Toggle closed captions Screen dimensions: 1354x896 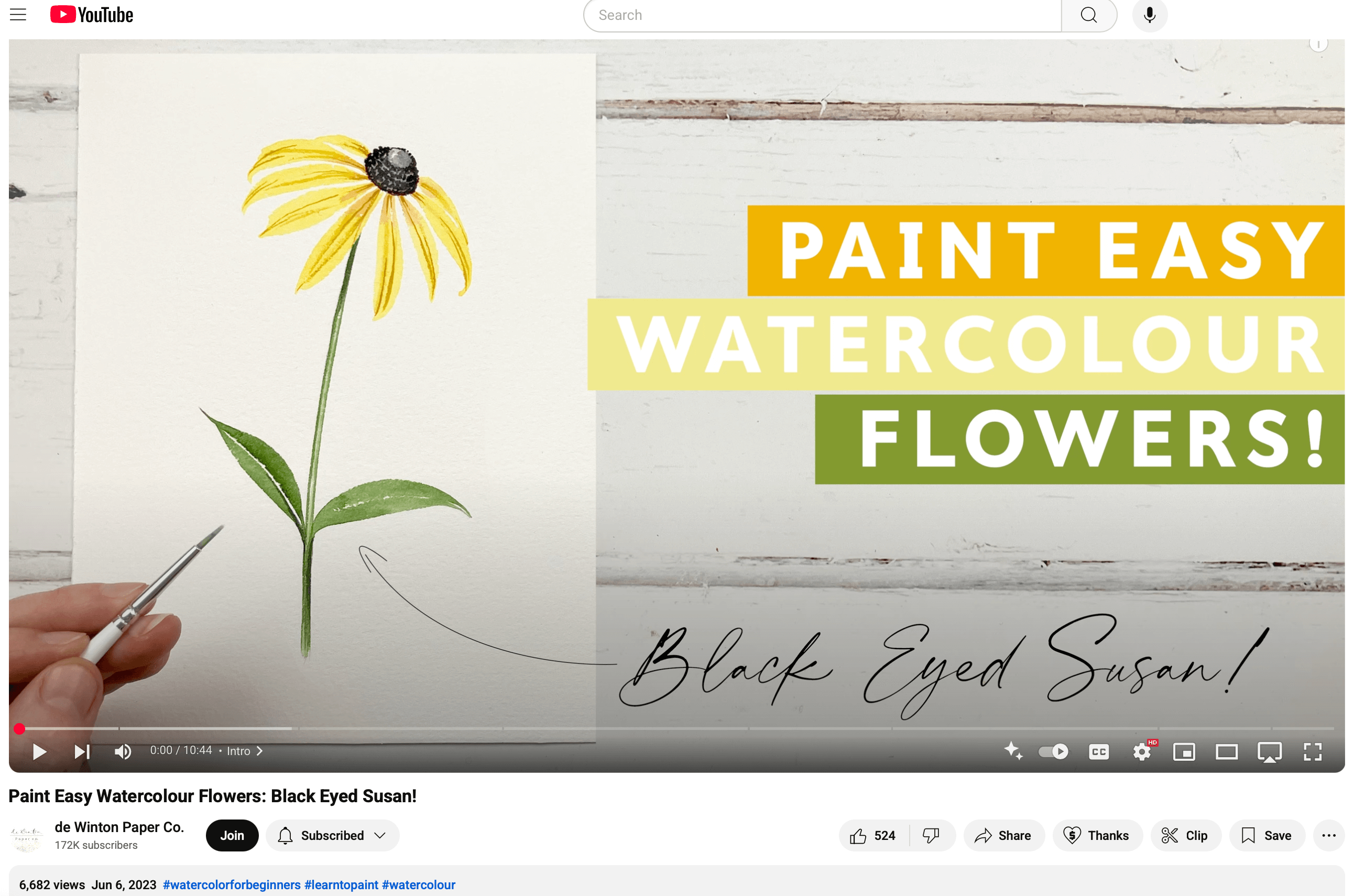(x=1098, y=751)
